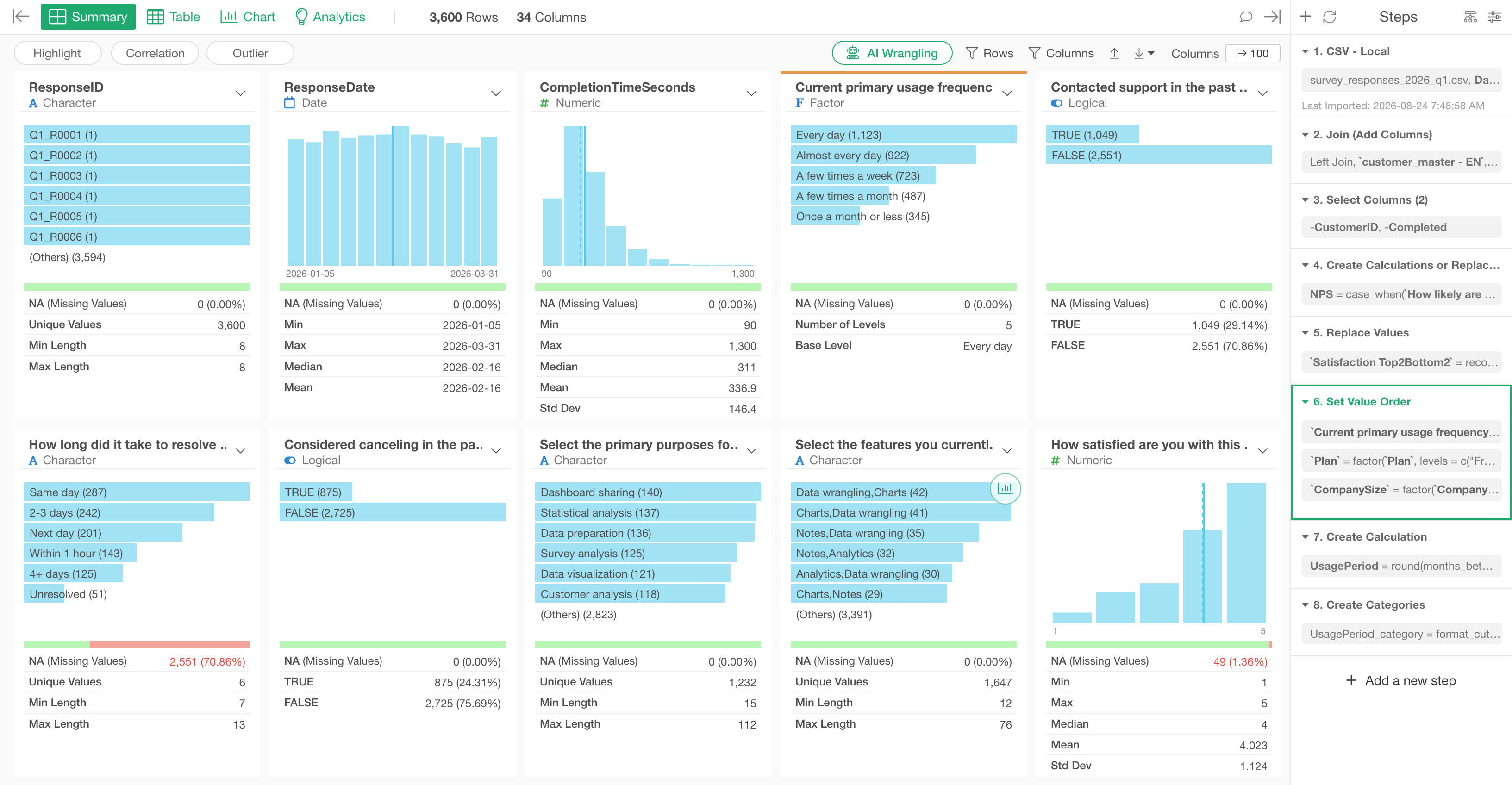Open the How satisfied column menu
This screenshot has width=1512, height=785.
pos(1263,450)
